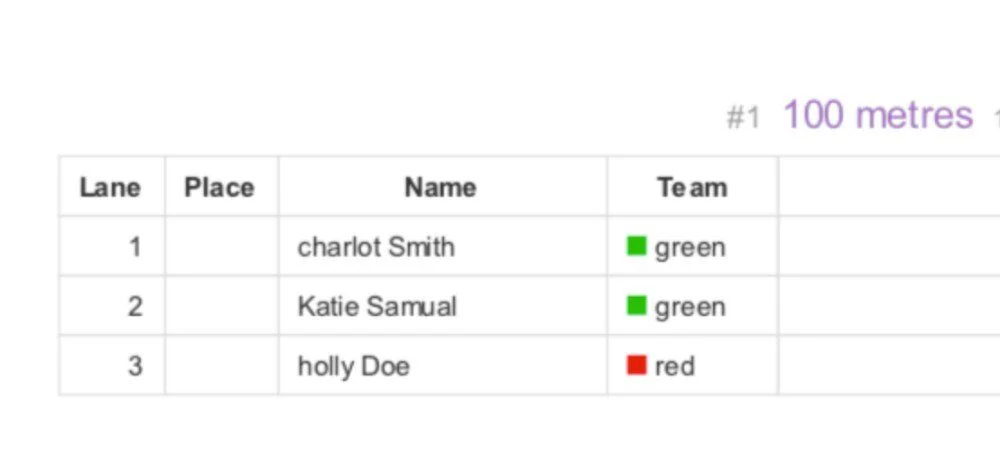Image resolution: width=1000 pixels, height=455 pixels.
Task: Click the #1 event number label
Action: click(743, 117)
